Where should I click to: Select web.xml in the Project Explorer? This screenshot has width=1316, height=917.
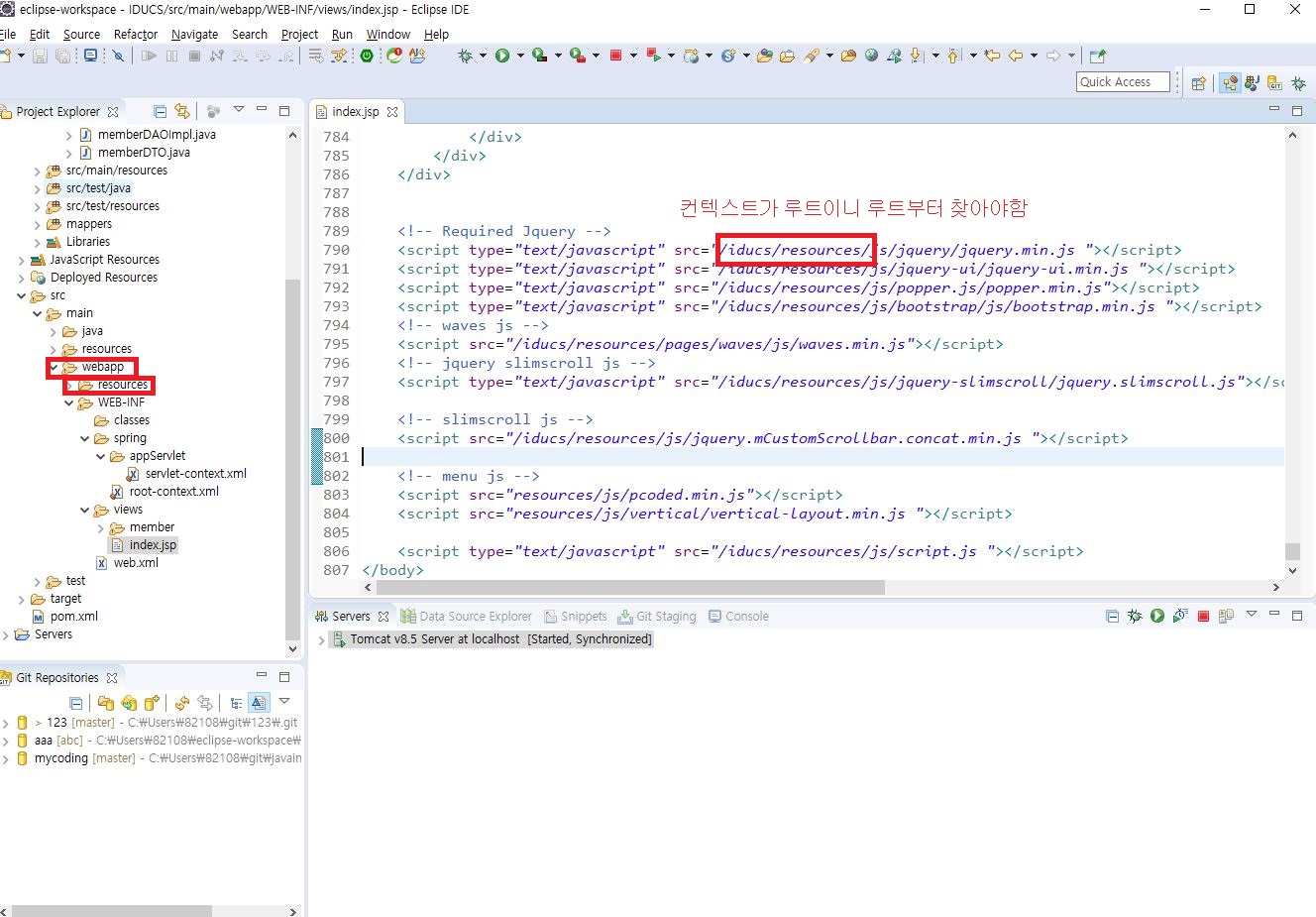[127, 563]
